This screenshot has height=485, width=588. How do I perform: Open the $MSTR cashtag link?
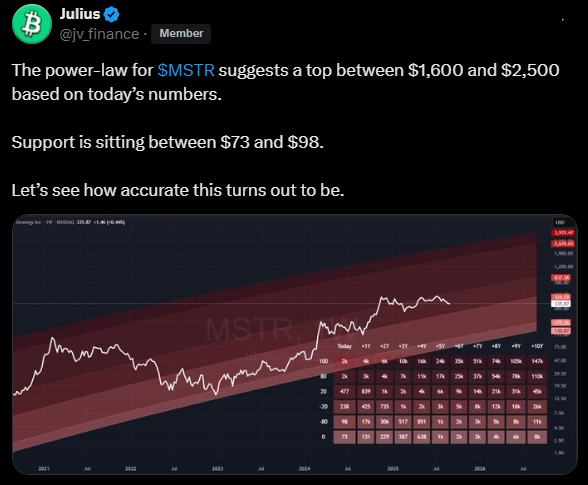pos(186,70)
